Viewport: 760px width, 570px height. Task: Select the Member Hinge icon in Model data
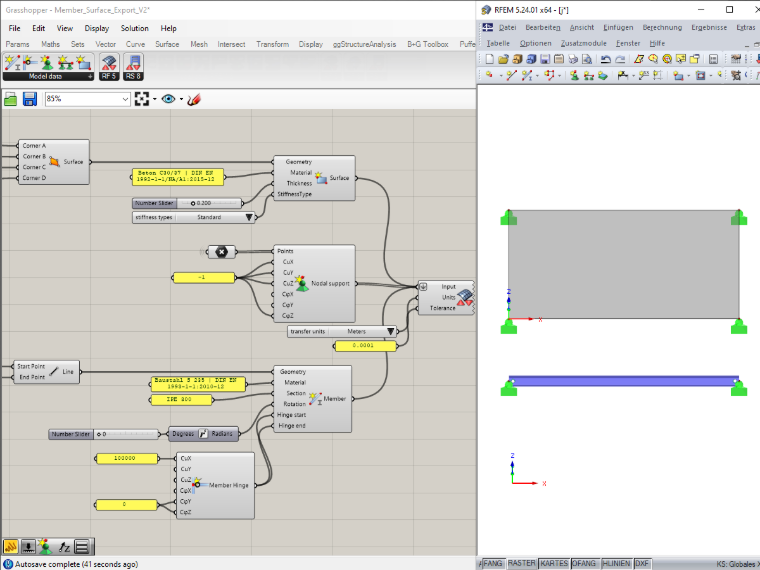[x=30, y=63]
